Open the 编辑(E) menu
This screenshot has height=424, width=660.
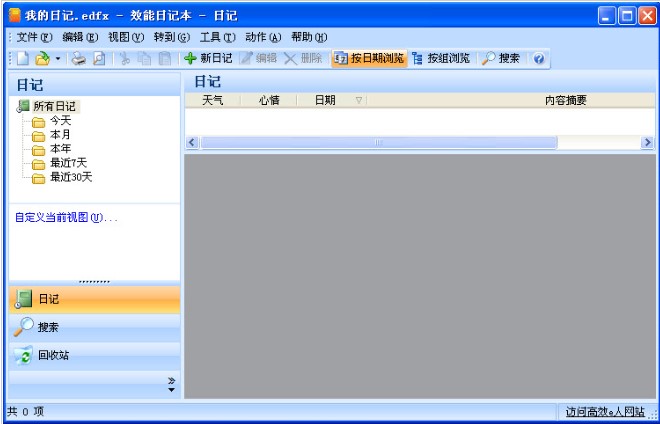[80, 37]
